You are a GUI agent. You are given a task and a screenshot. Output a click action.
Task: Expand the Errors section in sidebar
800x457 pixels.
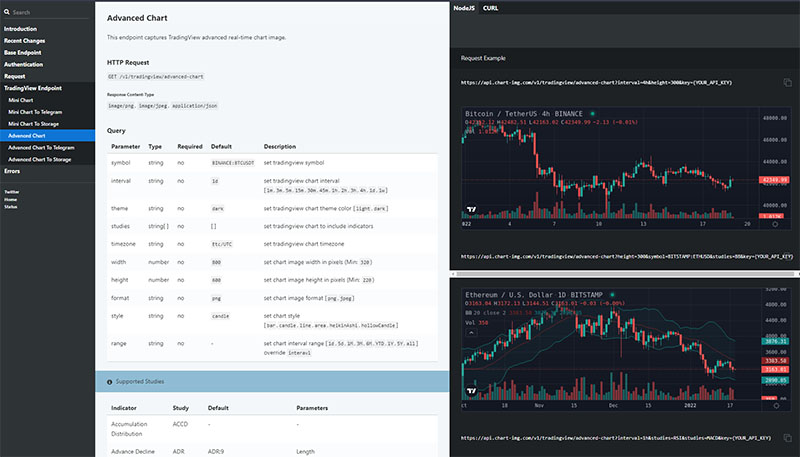[x=13, y=170]
